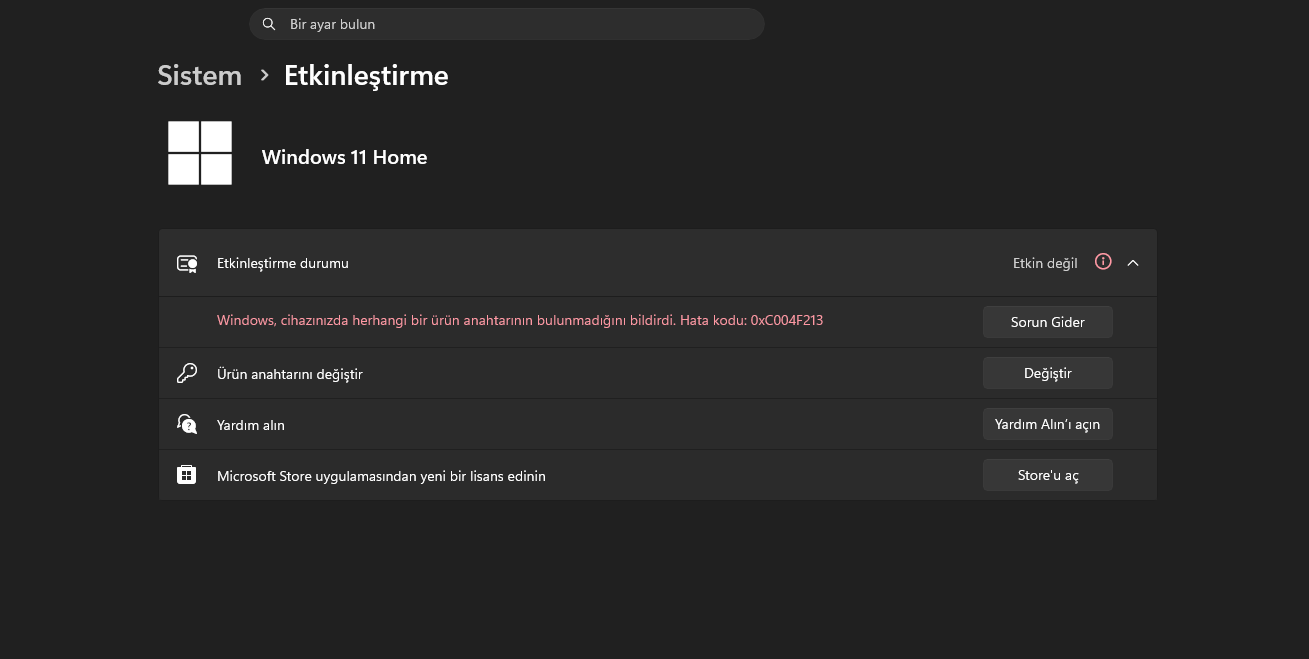Click the Etkinleştirme breadcrumb title
The width and height of the screenshot is (1309, 659).
[366, 76]
